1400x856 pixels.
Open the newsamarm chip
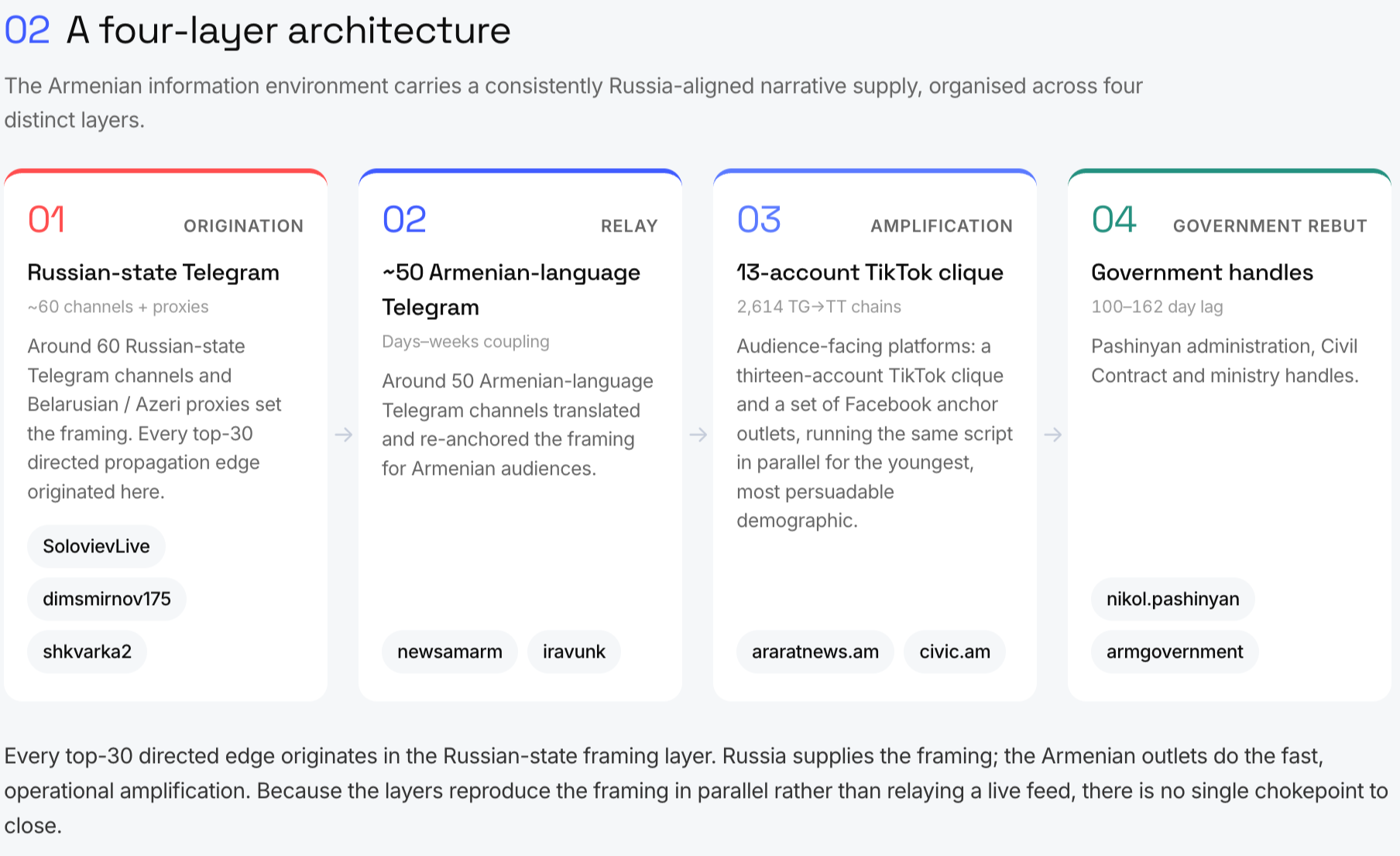(x=450, y=651)
